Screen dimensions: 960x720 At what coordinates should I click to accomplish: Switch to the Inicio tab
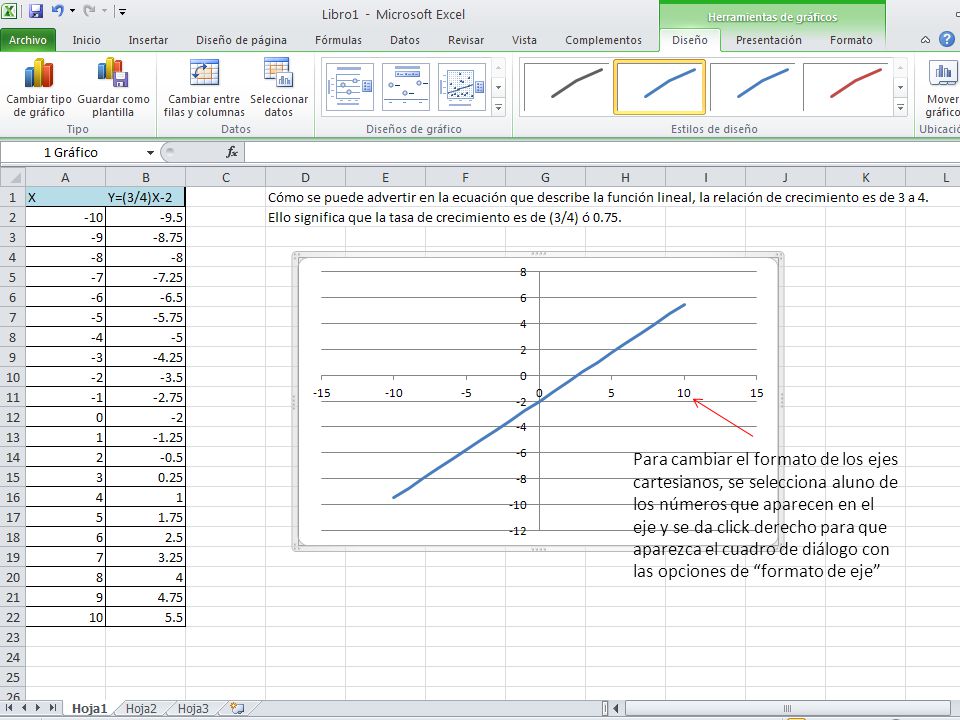click(86, 40)
